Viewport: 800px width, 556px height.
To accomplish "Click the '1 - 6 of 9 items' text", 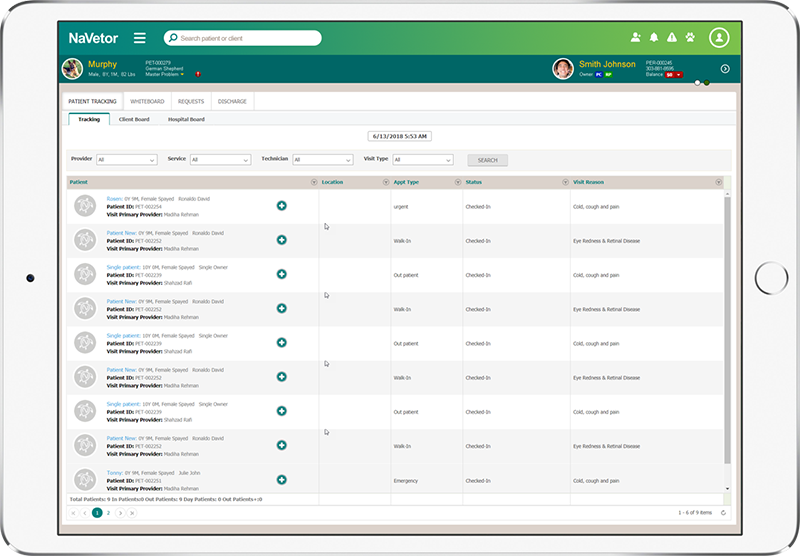I will (x=695, y=513).
